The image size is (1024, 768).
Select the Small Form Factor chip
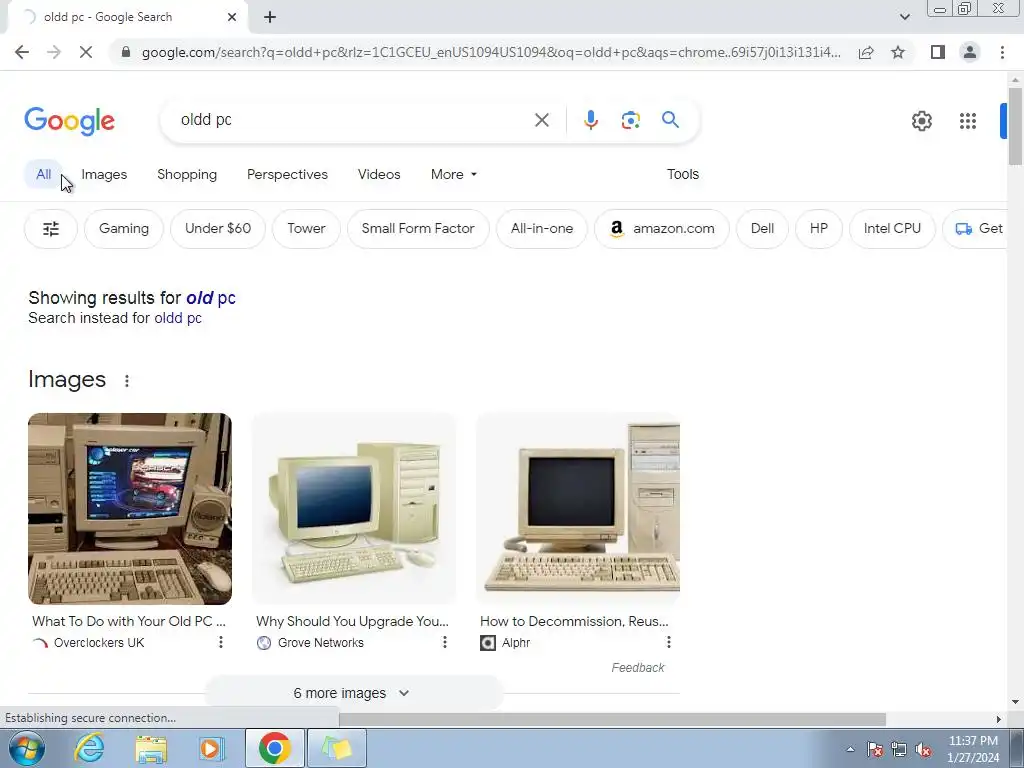coord(418,229)
